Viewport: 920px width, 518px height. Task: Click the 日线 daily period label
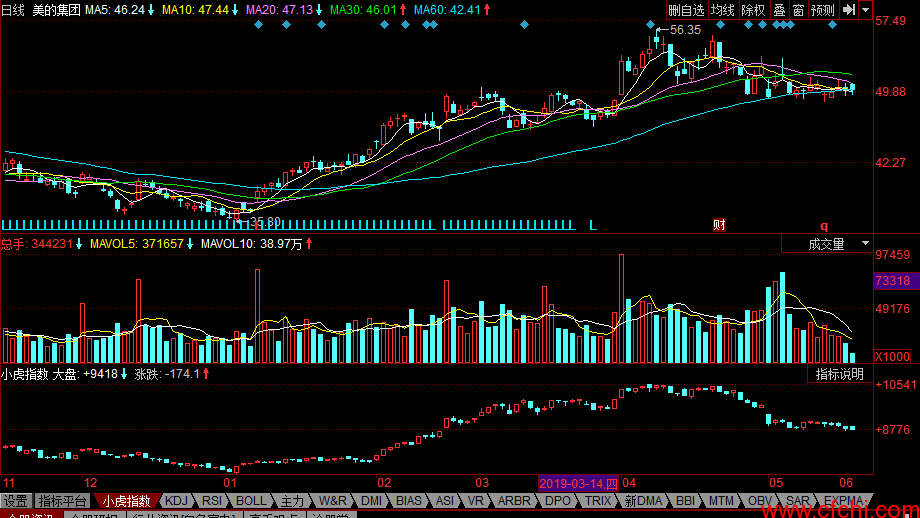pos(13,10)
